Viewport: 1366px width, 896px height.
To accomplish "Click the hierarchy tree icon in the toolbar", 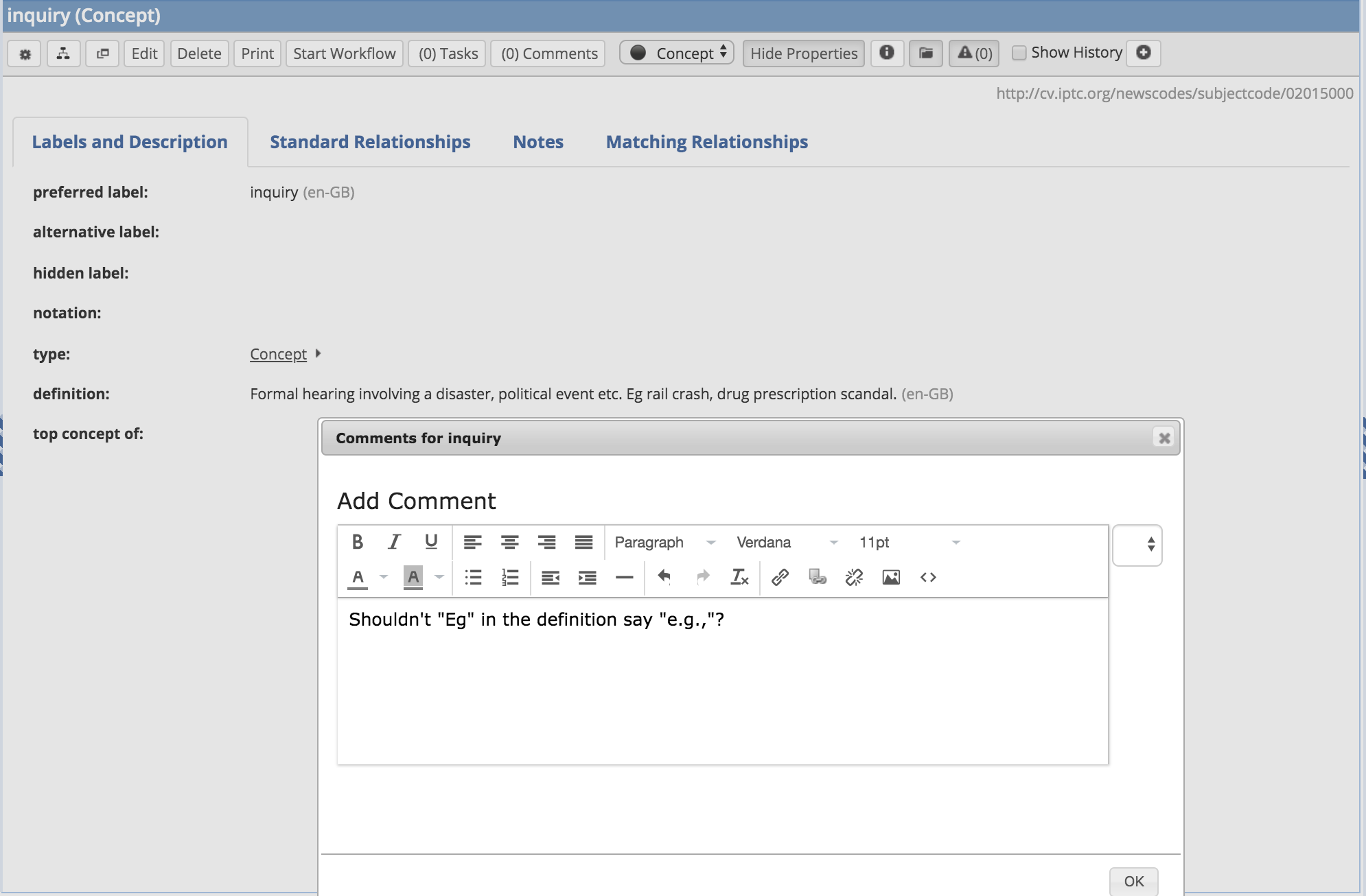I will click(63, 54).
